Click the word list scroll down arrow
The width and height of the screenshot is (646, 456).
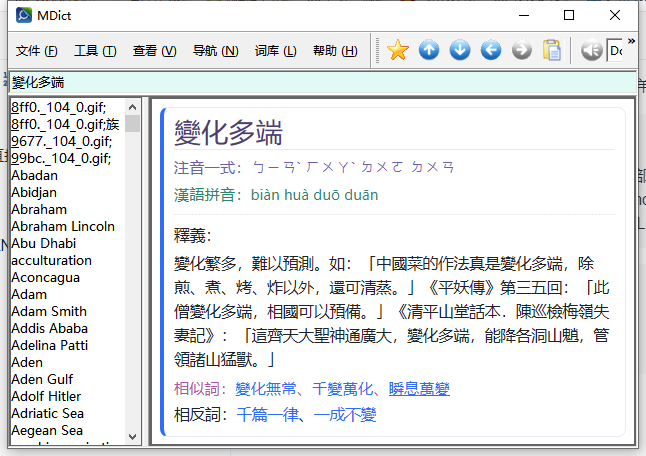[x=132, y=436]
